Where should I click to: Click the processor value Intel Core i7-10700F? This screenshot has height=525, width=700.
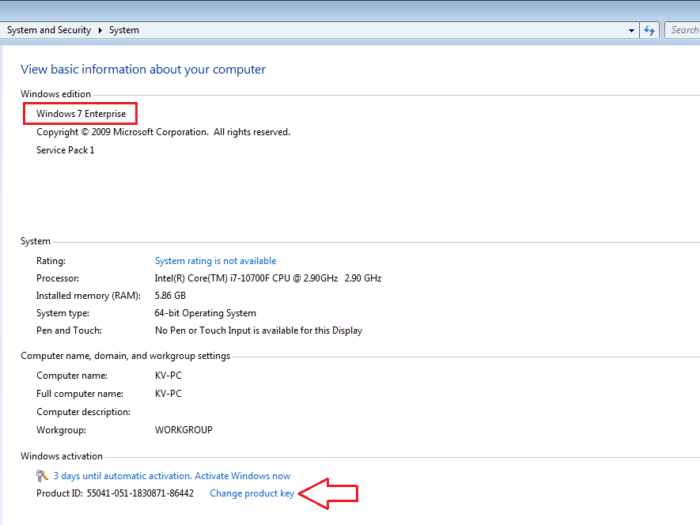(268, 278)
